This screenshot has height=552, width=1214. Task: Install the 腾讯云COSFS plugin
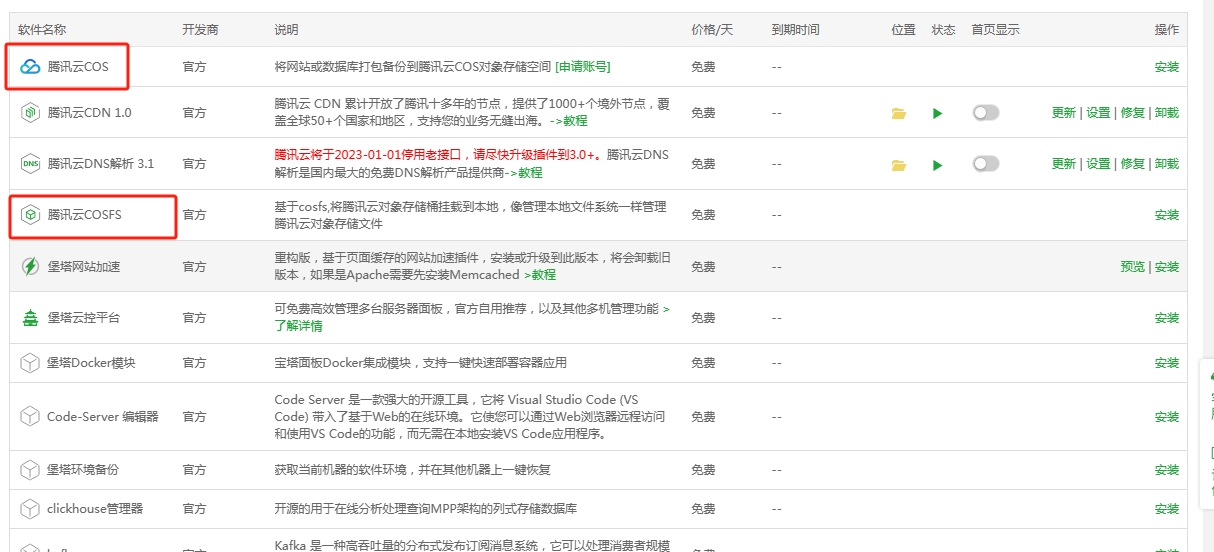tap(1167, 215)
